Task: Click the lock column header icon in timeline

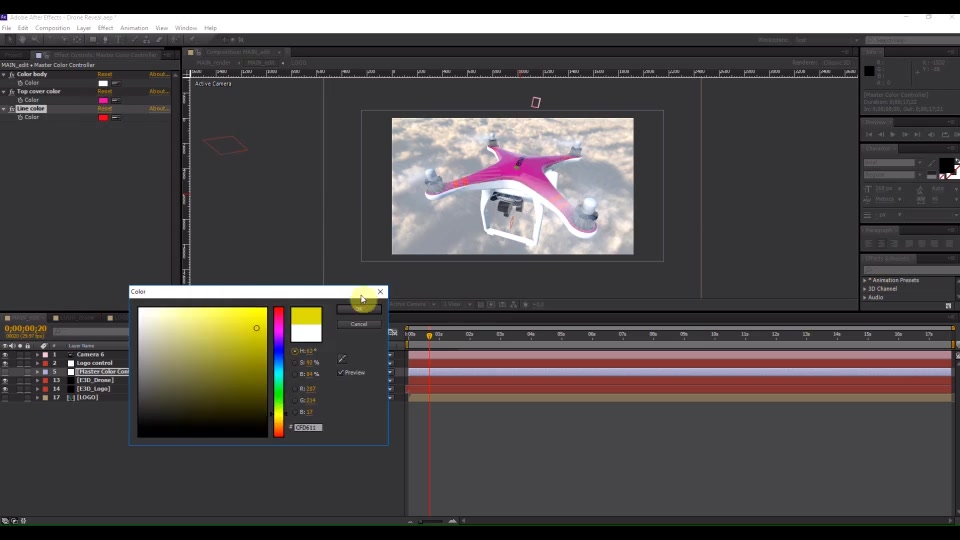Action: point(27,346)
